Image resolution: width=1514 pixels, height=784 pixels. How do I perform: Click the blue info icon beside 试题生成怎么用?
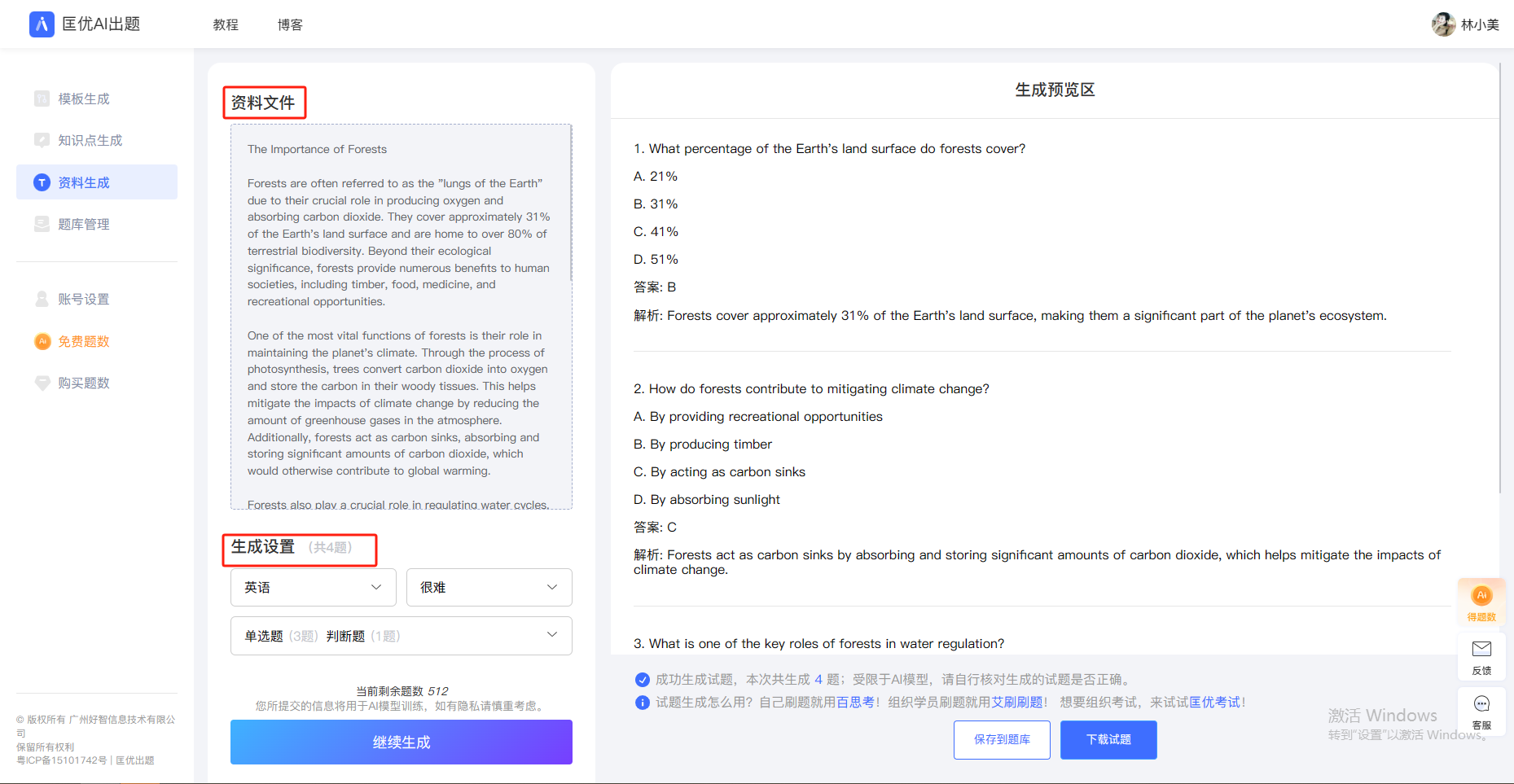(x=643, y=703)
